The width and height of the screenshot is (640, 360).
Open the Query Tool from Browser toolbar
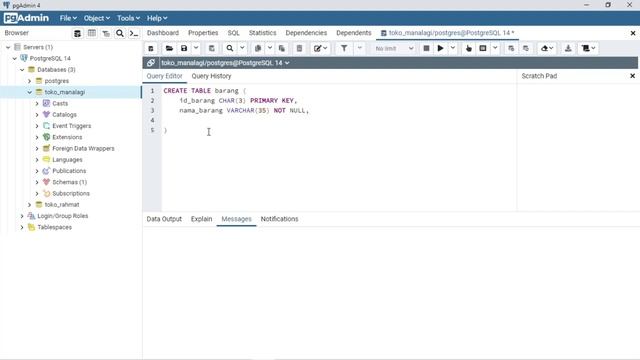(77, 33)
